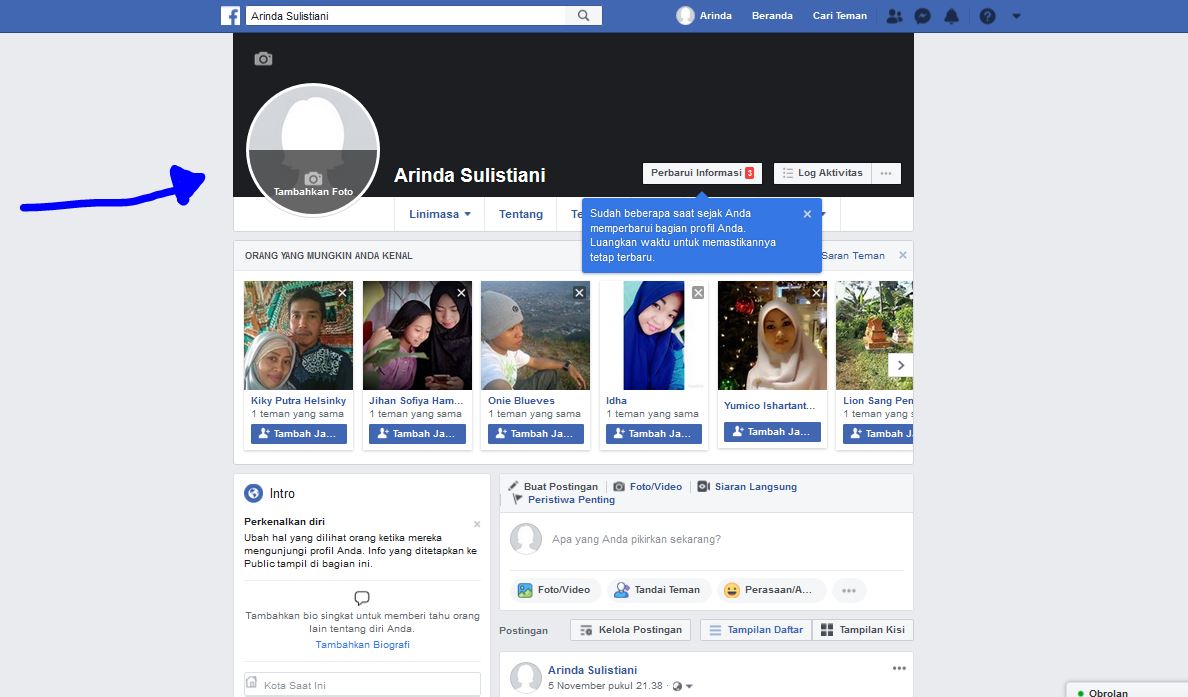Click the Perbarui Informasi button
This screenshot has width=1188, height=697.
[x=700, y=172]
